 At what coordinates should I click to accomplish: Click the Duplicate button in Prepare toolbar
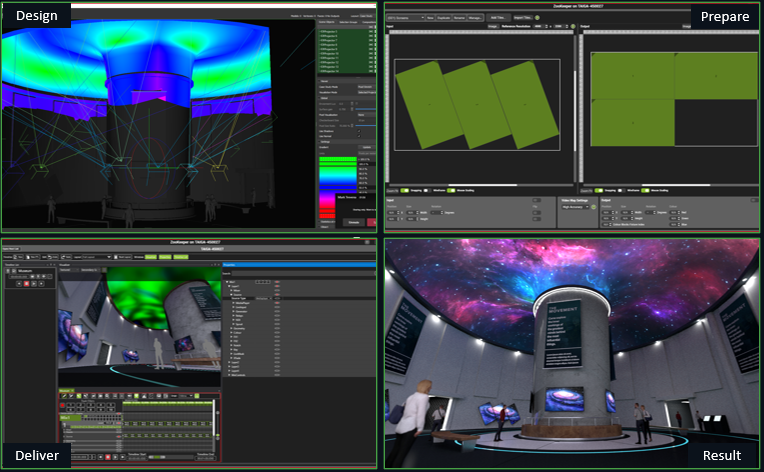(444, 18)
